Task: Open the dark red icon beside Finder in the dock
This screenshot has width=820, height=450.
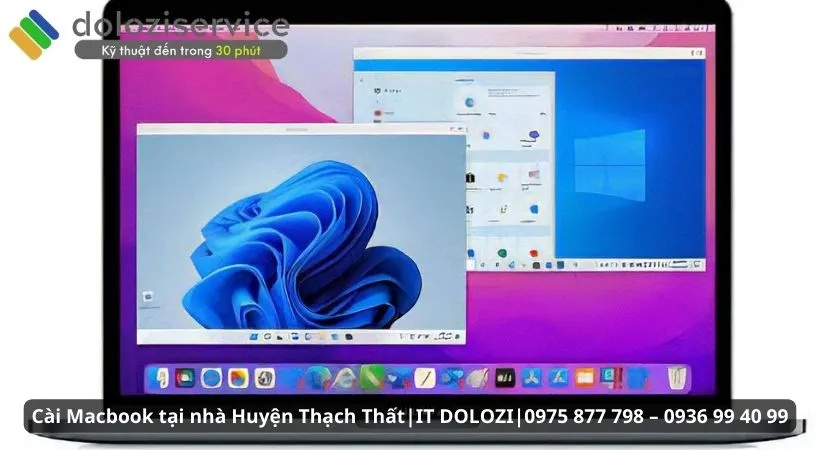Action: click(x=185, y=378)
